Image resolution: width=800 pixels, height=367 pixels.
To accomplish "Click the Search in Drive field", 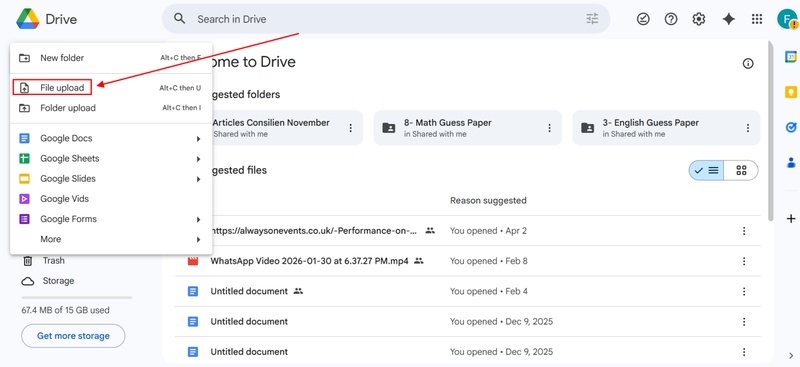I will 385,19.
